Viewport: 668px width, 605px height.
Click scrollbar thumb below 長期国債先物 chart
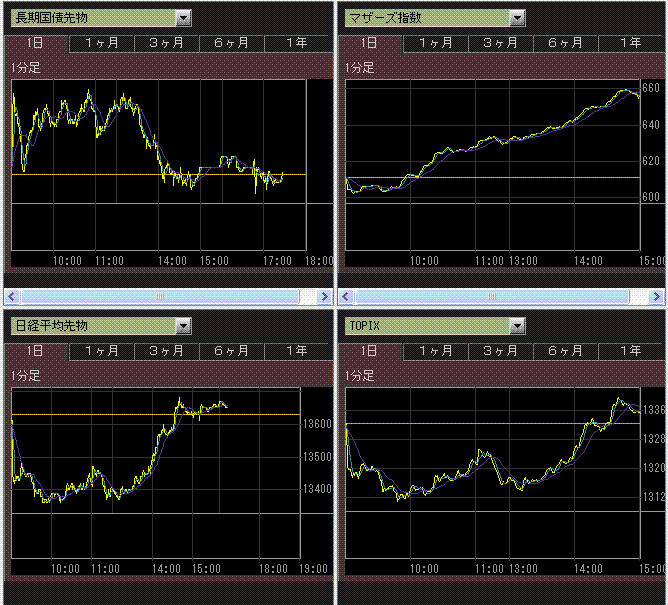click(160, 296)
